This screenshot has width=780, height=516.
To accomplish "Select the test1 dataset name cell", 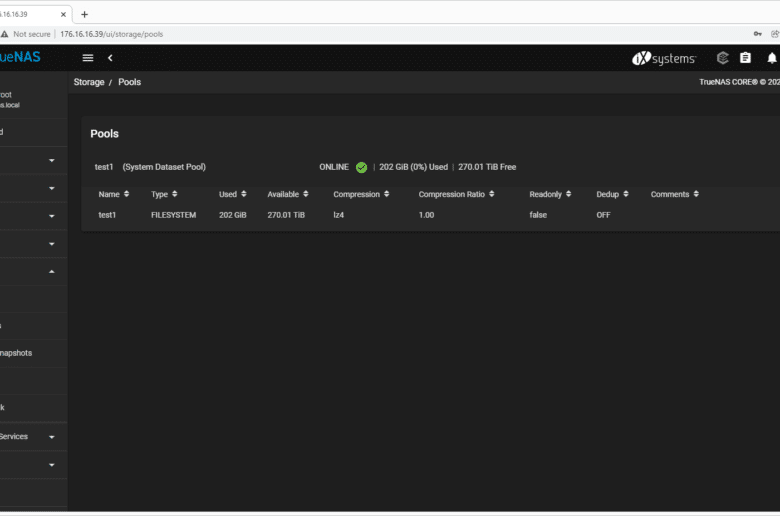I will tap(107, 215).
